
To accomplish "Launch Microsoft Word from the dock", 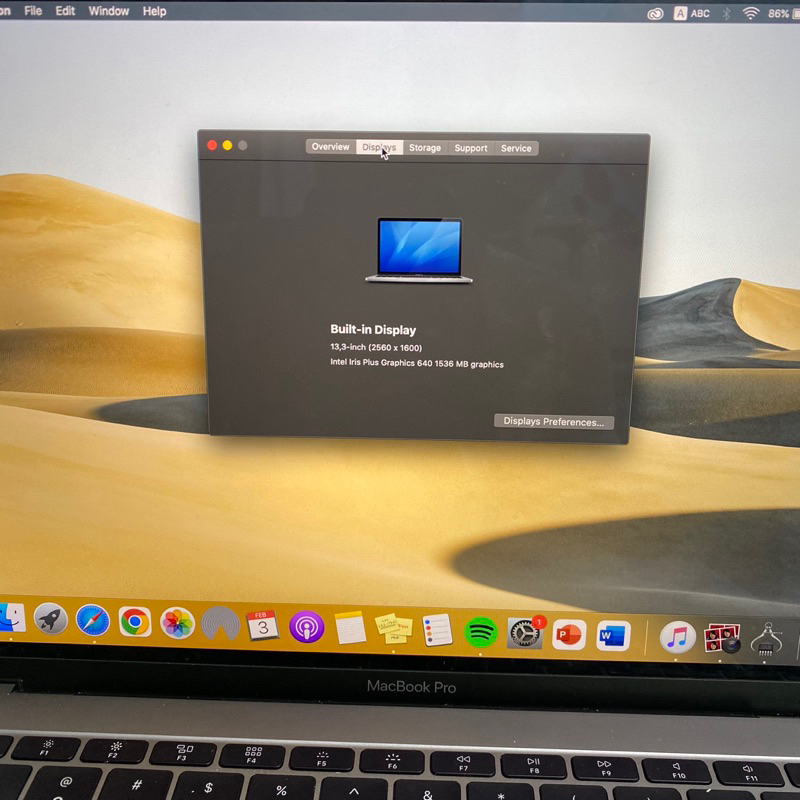I will click(613, 636).
